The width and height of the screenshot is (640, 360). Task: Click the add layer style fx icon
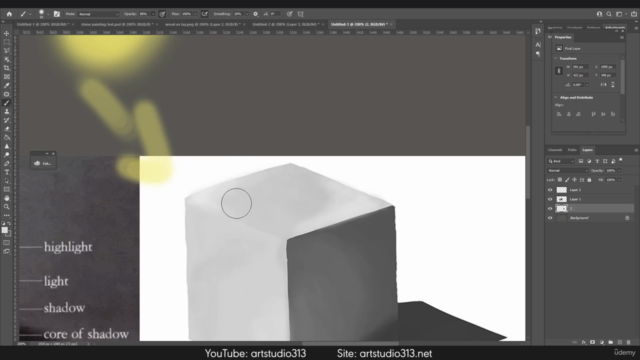(584, 342)
